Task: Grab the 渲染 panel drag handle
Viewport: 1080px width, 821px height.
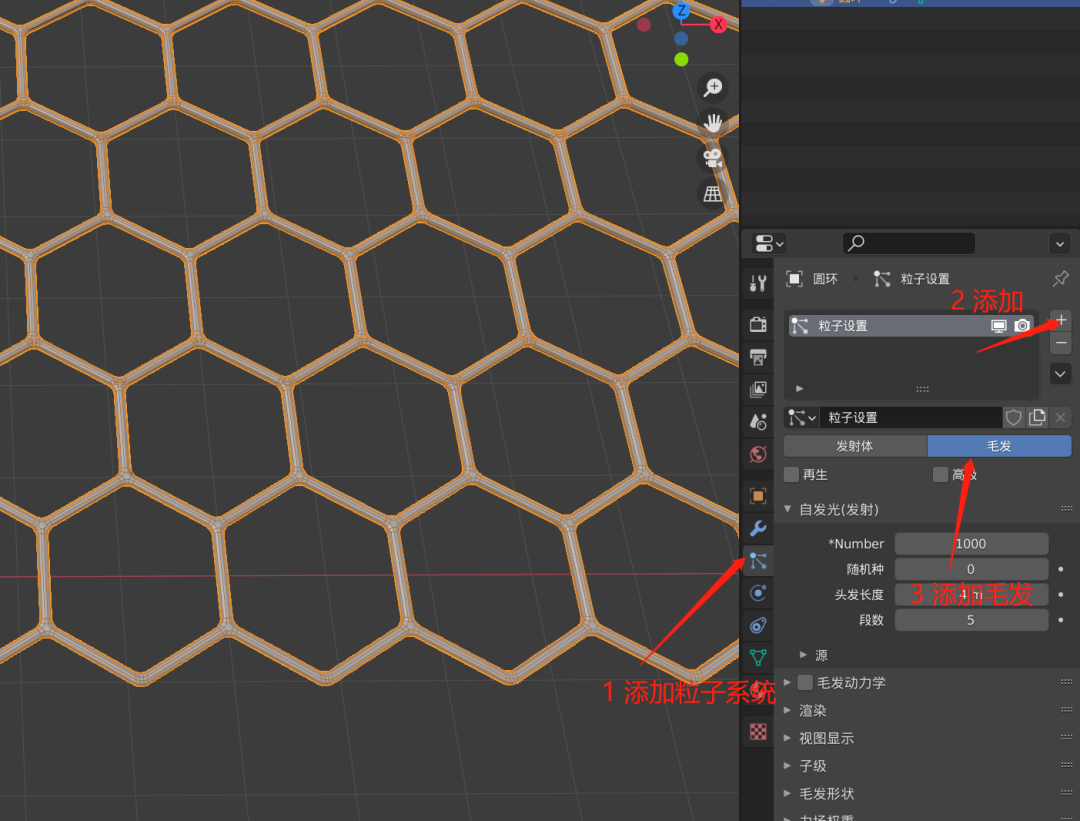Action: coord(1066,709)
